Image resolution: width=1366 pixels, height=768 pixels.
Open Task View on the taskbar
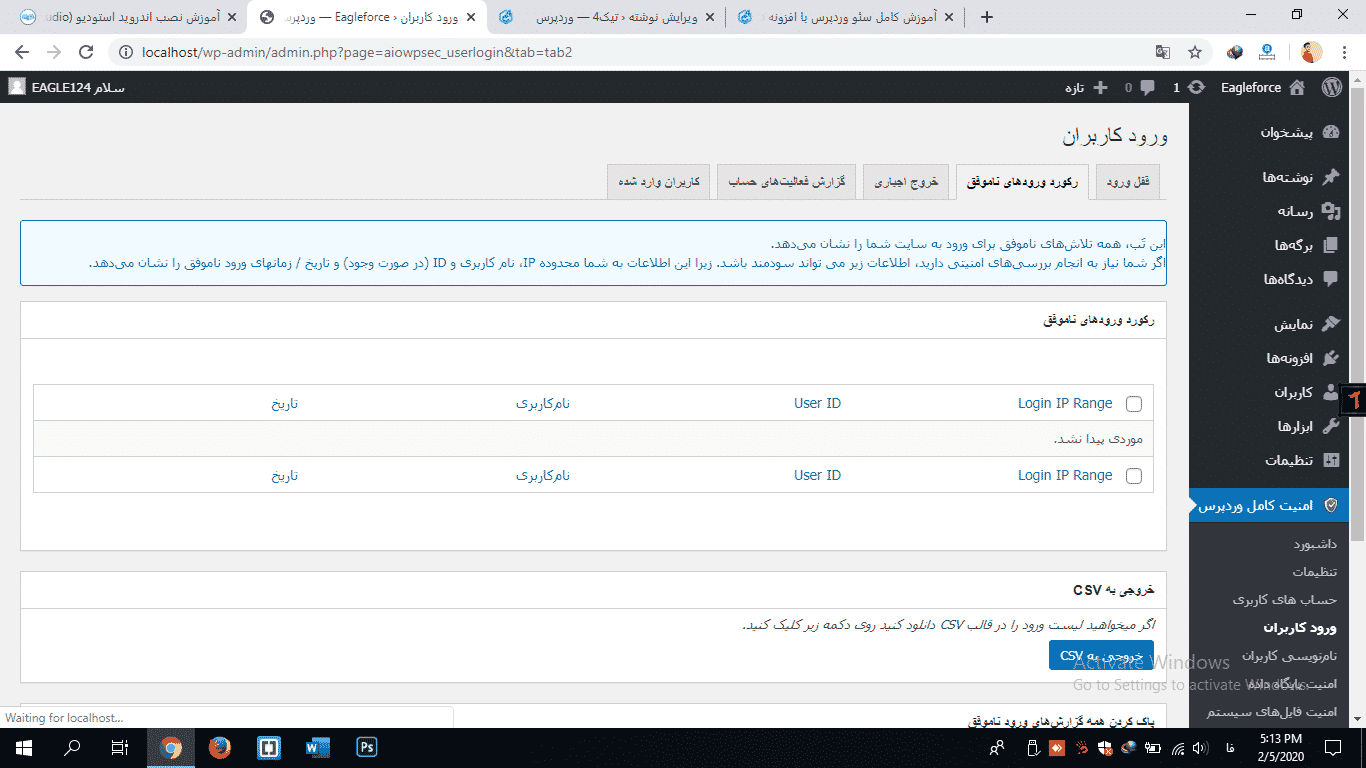point(120,747)
